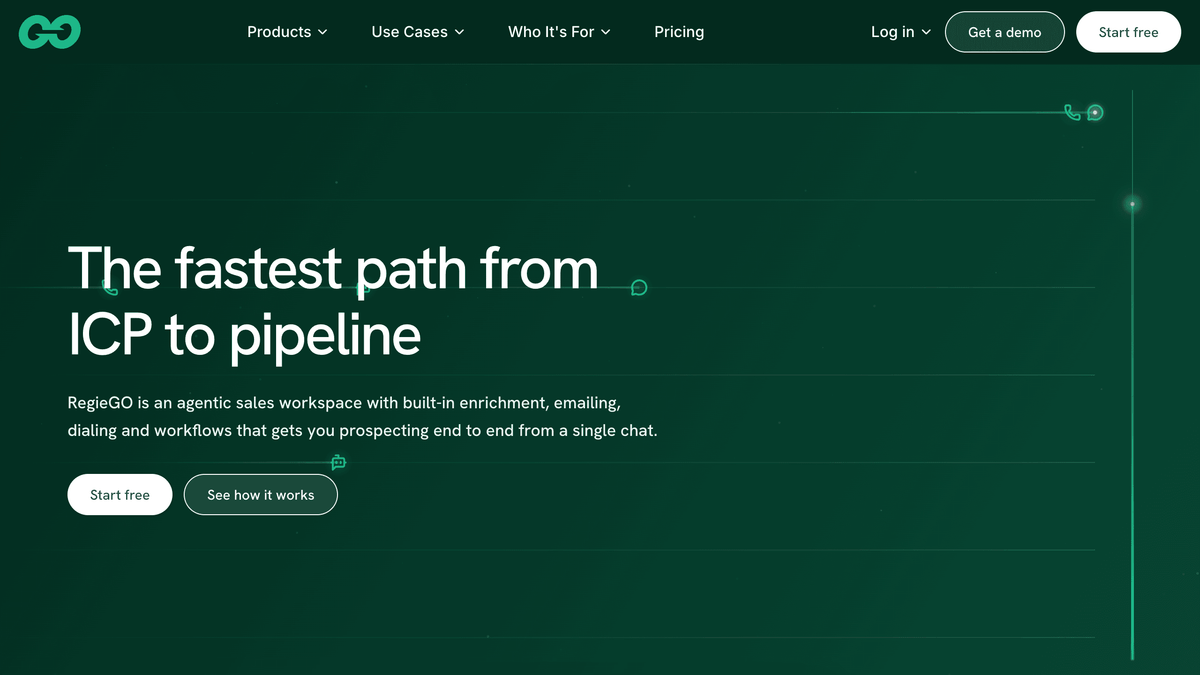Image resolution: width=1200 pixels, height=675 pixels.
Task: Open the Who It's For menu
Action: 559,32
